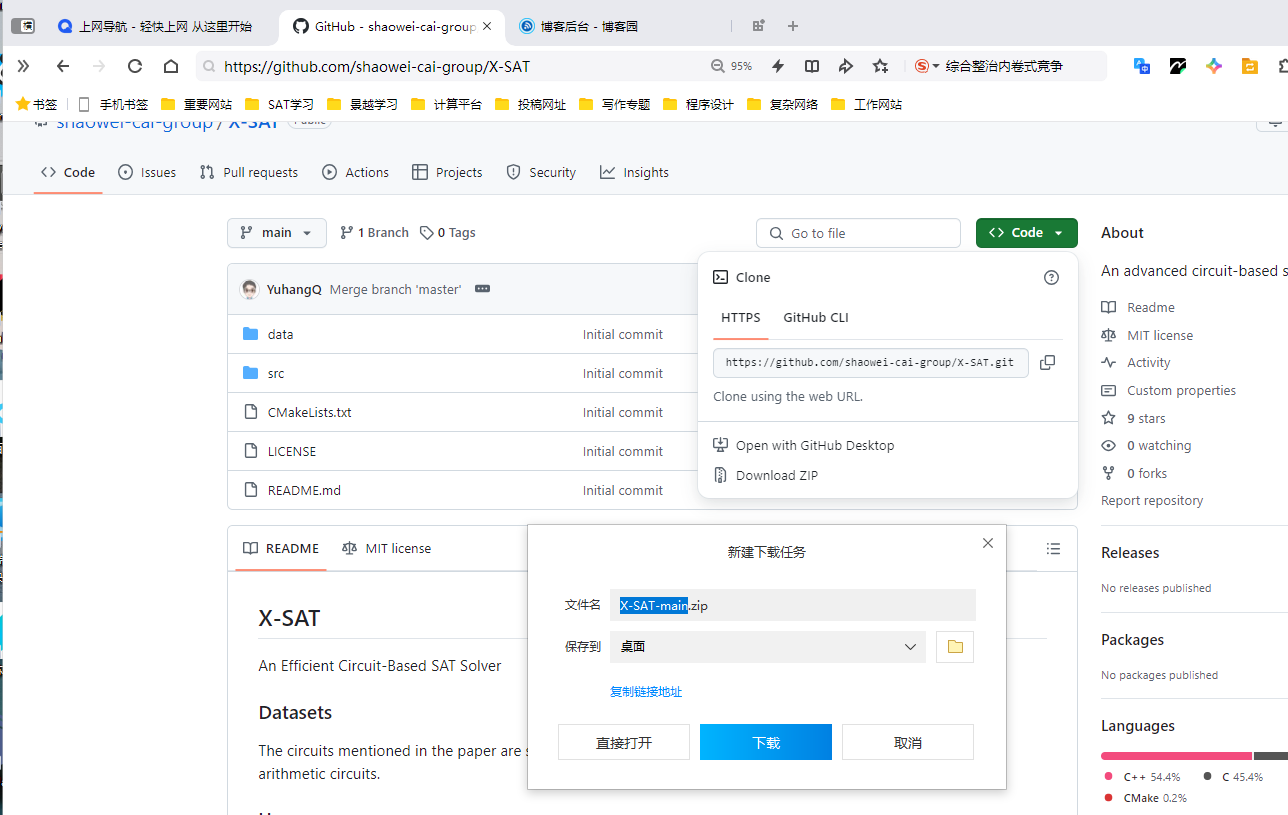Open the Security tab
Image resolution: width=1288 pixels, height=815 pixels.
541,172
